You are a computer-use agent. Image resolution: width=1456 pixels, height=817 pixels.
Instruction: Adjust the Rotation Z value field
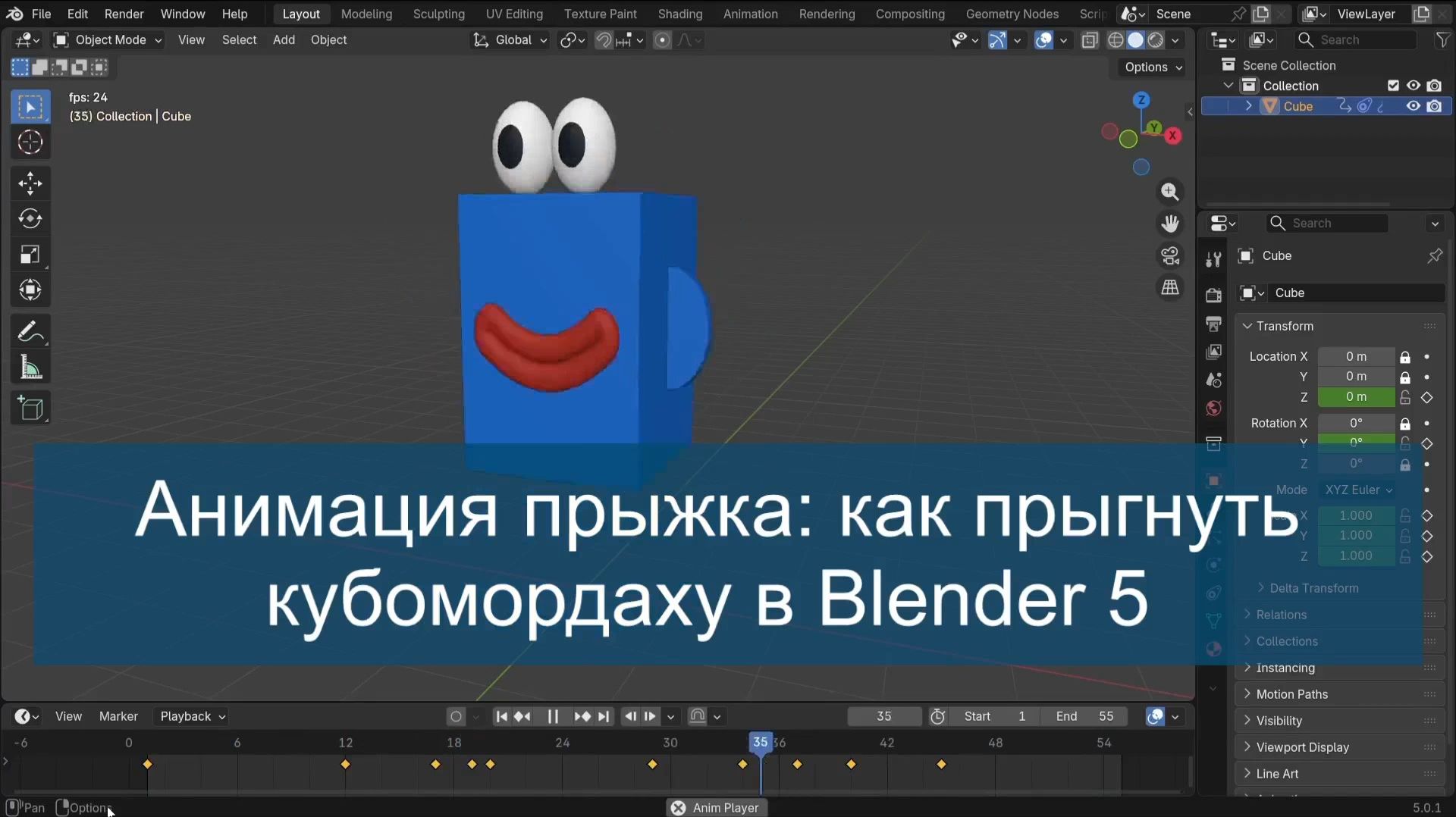pos(1357,464)
